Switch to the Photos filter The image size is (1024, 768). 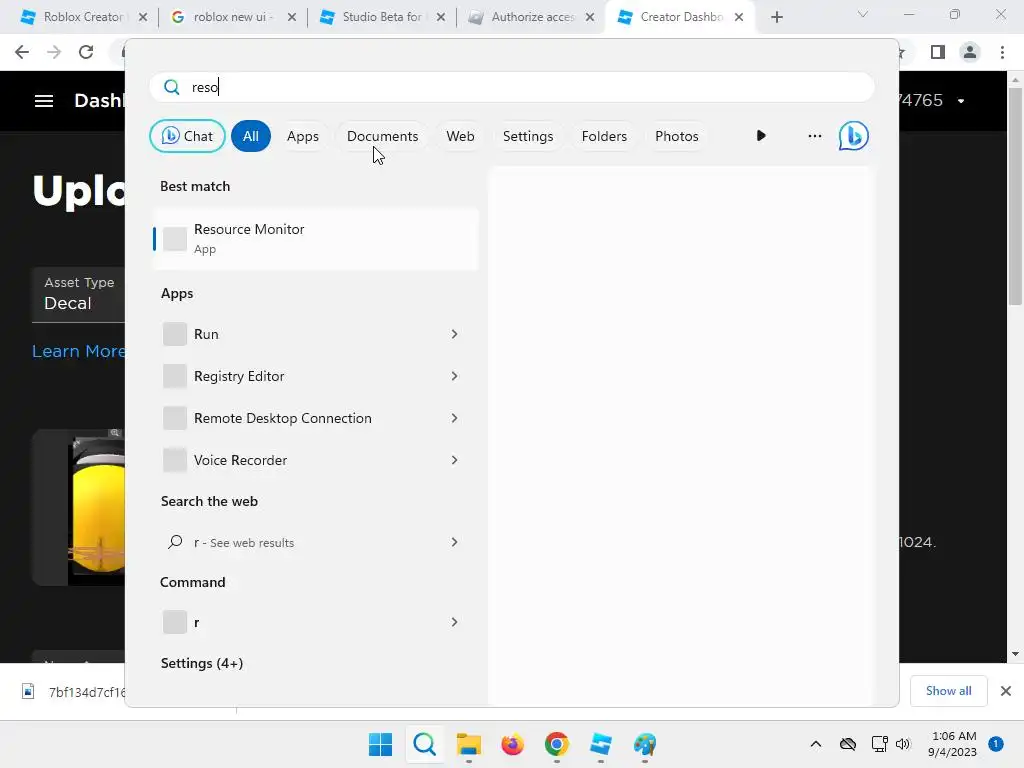pos(677,136)
